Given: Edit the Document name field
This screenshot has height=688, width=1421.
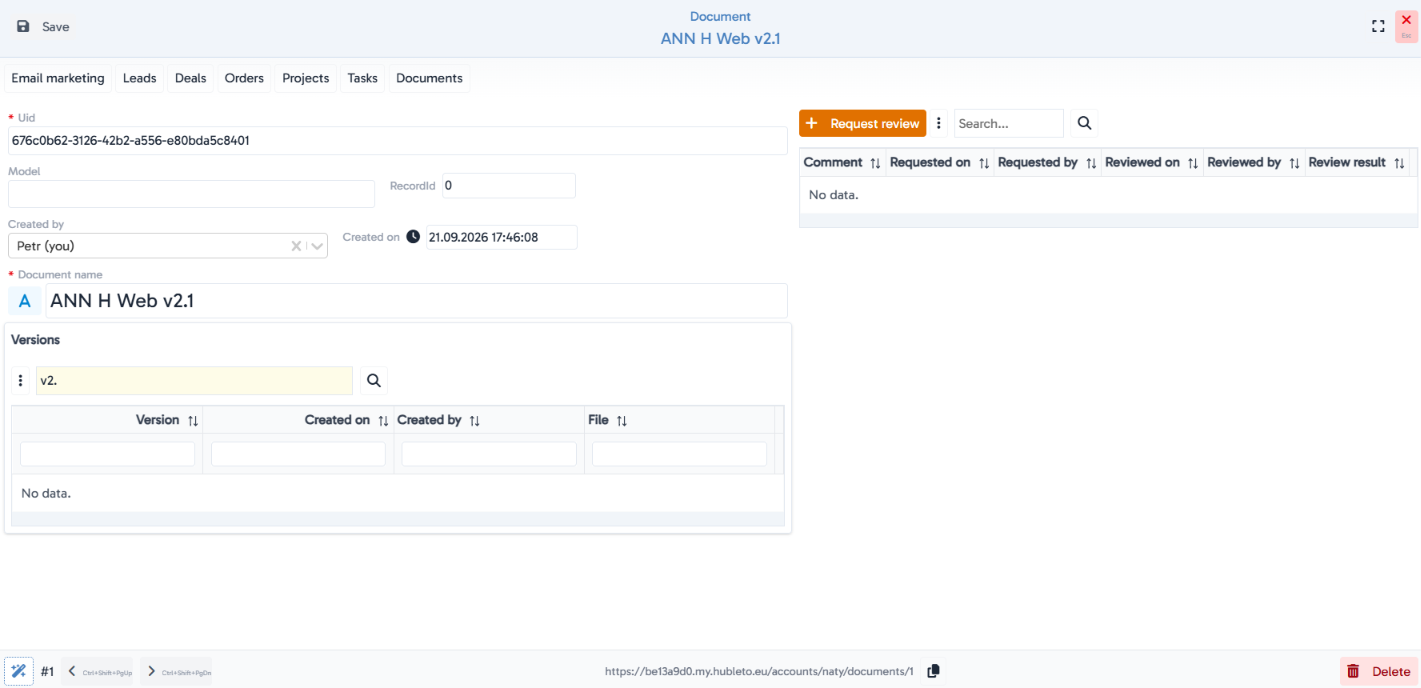Looking at the screenshot, I should click(x=416, y=301).
